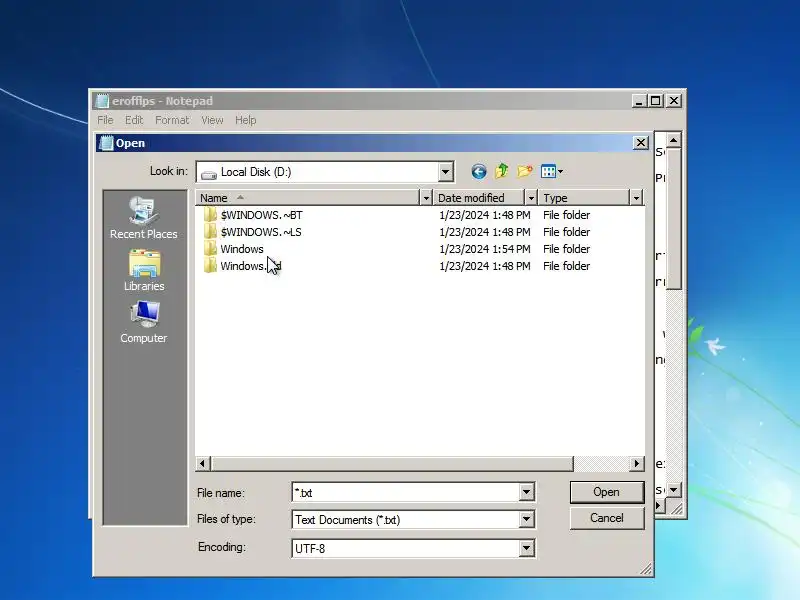Open the Edit menu in Notepad

tap(134, 120)
